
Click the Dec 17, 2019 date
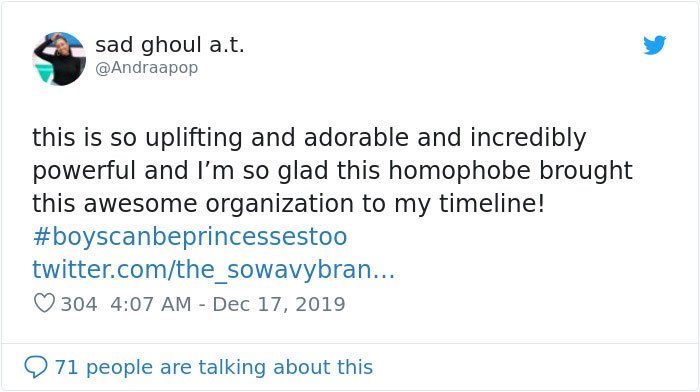click(279, 304)
